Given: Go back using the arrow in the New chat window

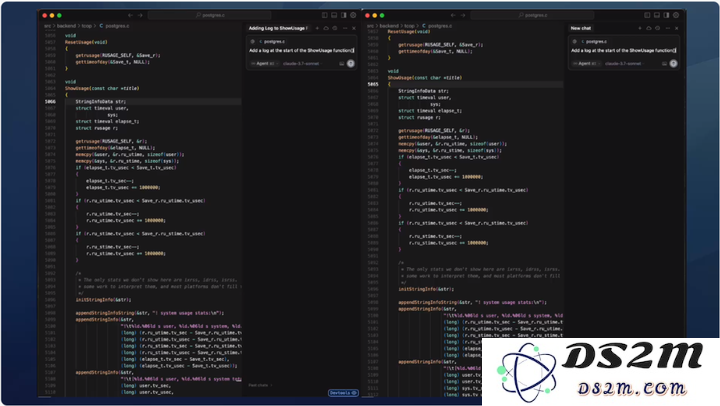Looking at the screenshot, I should point(453,15).
